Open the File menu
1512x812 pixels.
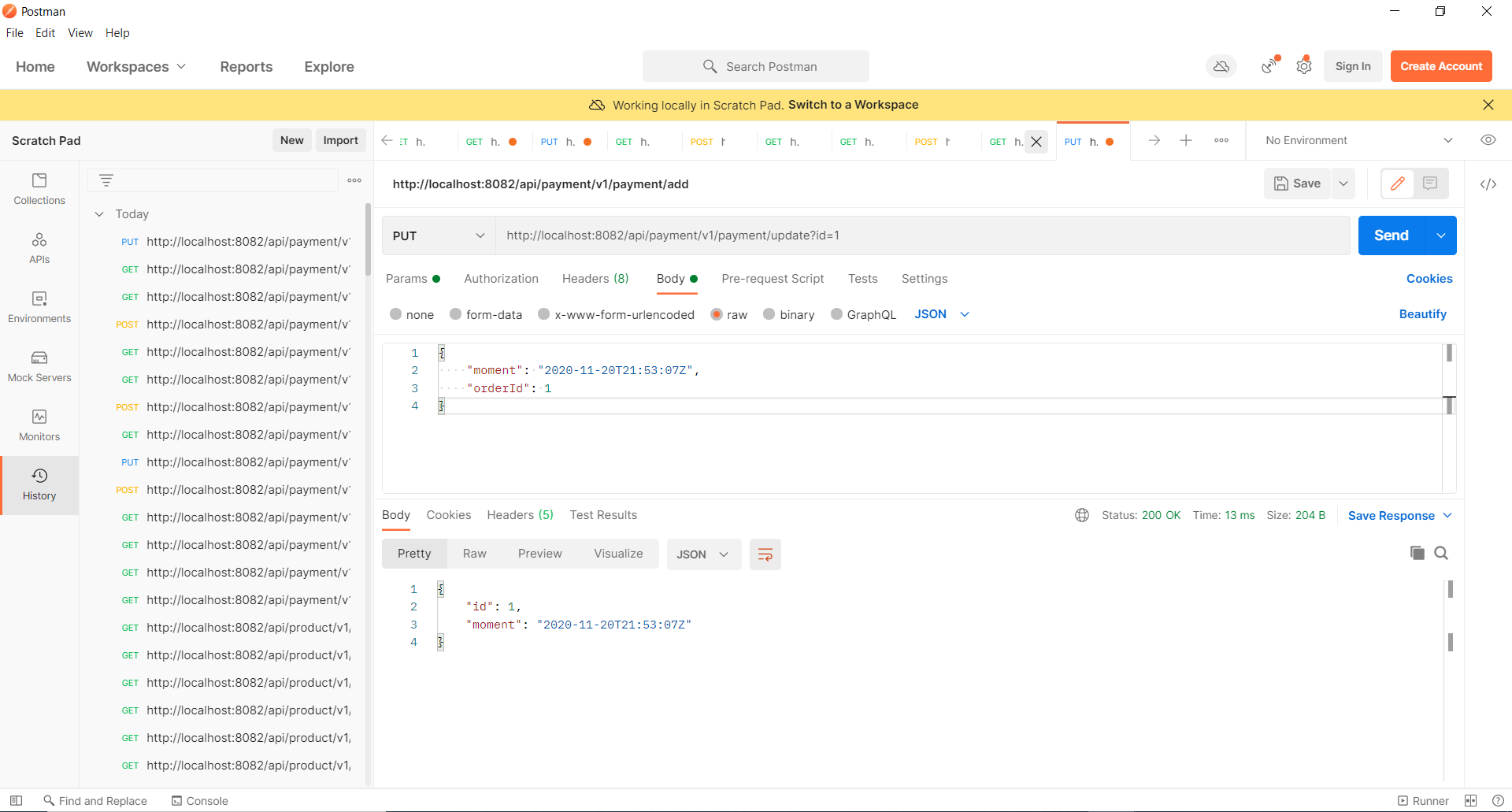[15, 33]
